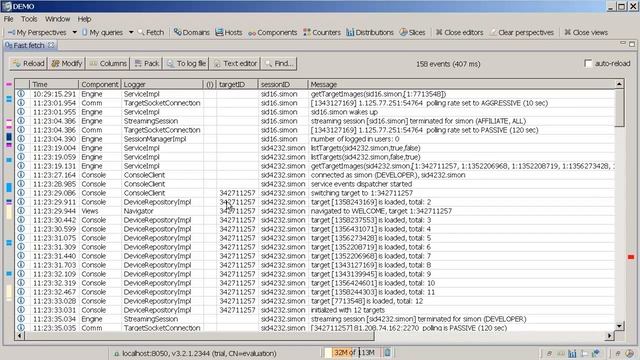Click the Find... button
640x360 pixels.
279,64
